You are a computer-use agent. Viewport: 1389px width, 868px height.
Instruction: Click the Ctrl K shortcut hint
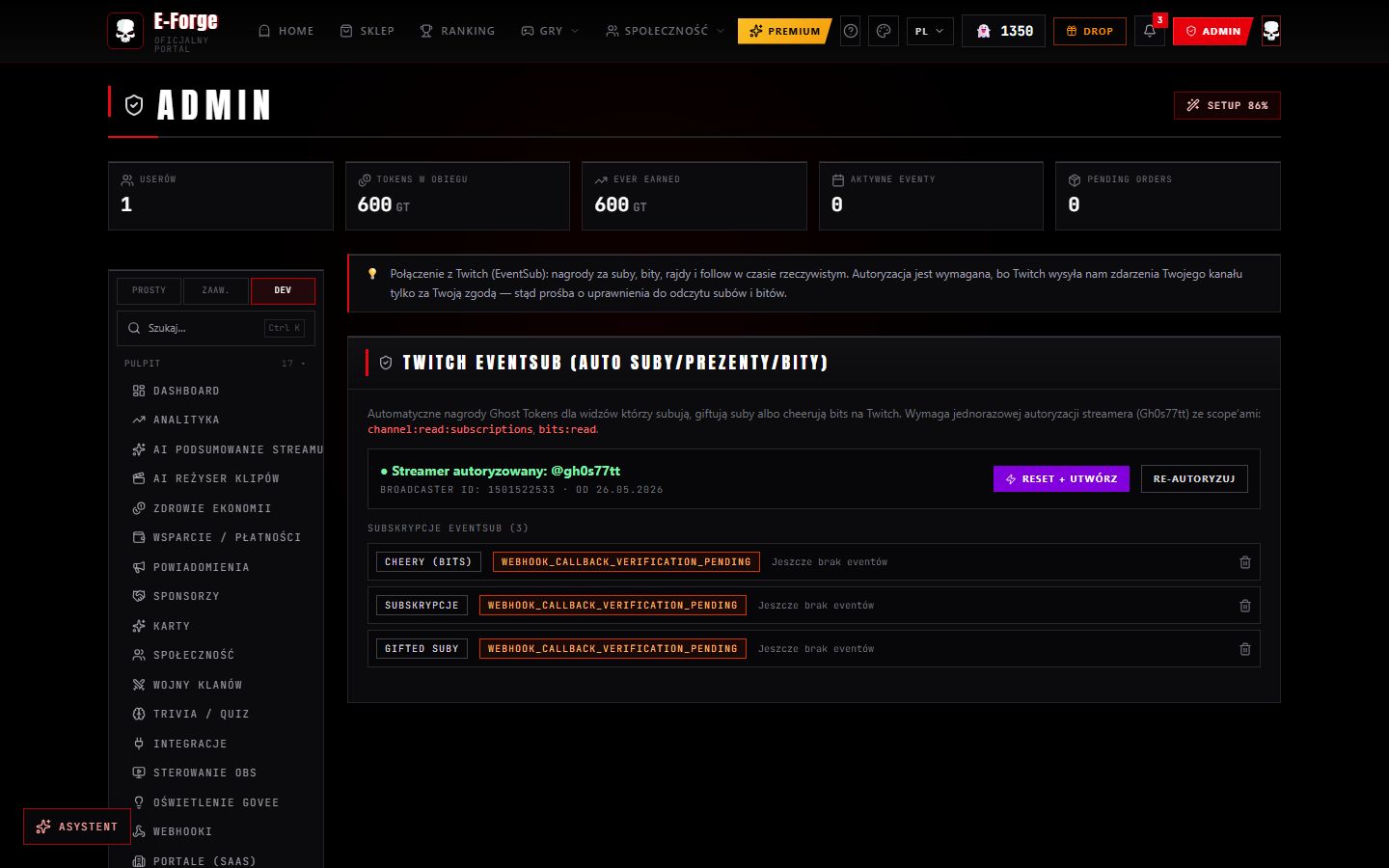(285, 328)
